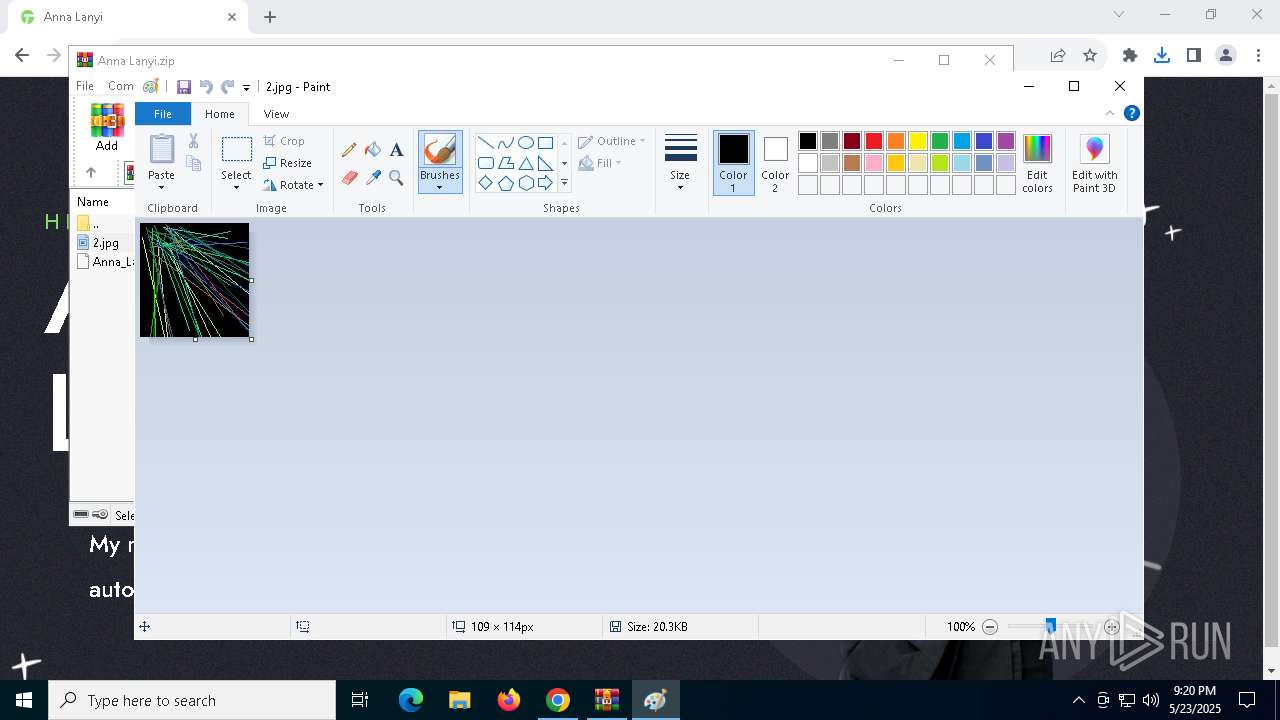This screenshot has height=720, width=1280.
Task: Open the Fill dropdown
Action: pyautogui.click(x=600, y=163)
